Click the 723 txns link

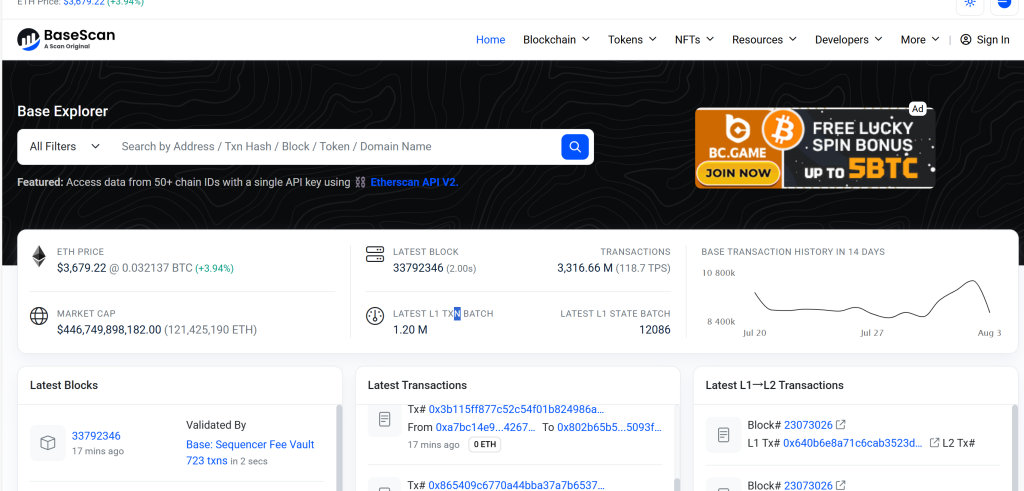[207, 460]
